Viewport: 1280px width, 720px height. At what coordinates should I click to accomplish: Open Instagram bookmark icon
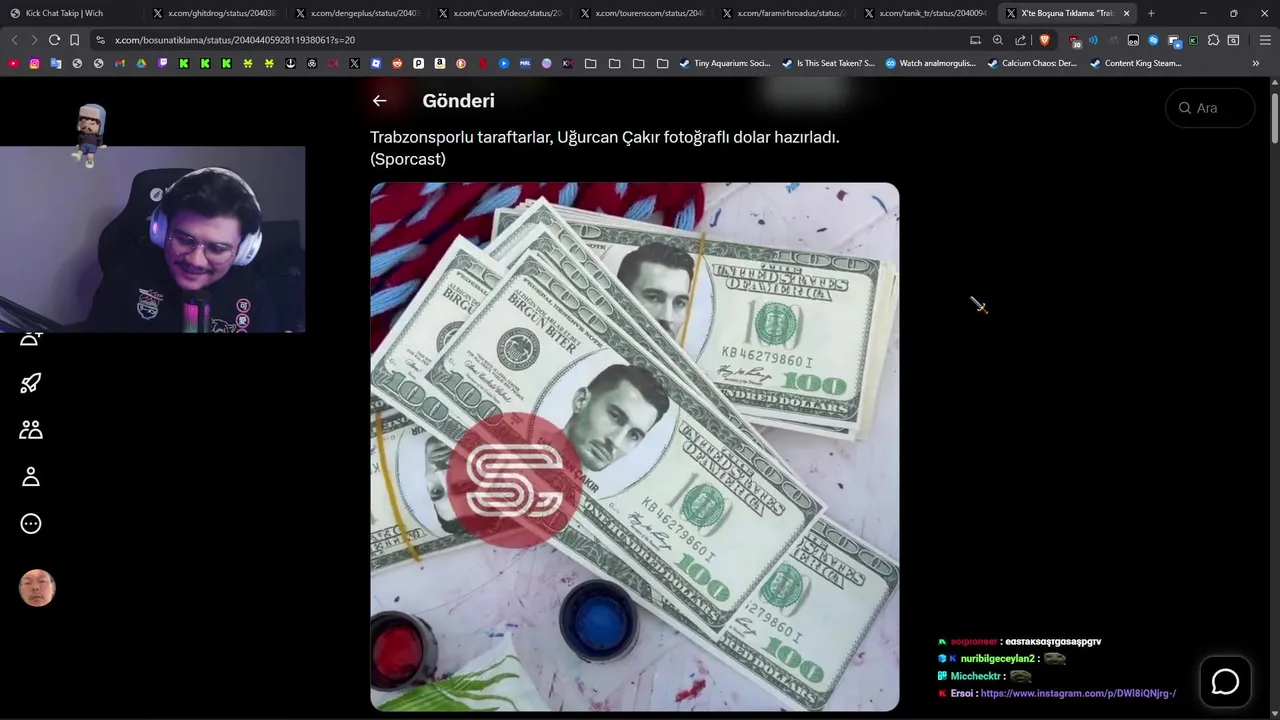pos(34,63)
